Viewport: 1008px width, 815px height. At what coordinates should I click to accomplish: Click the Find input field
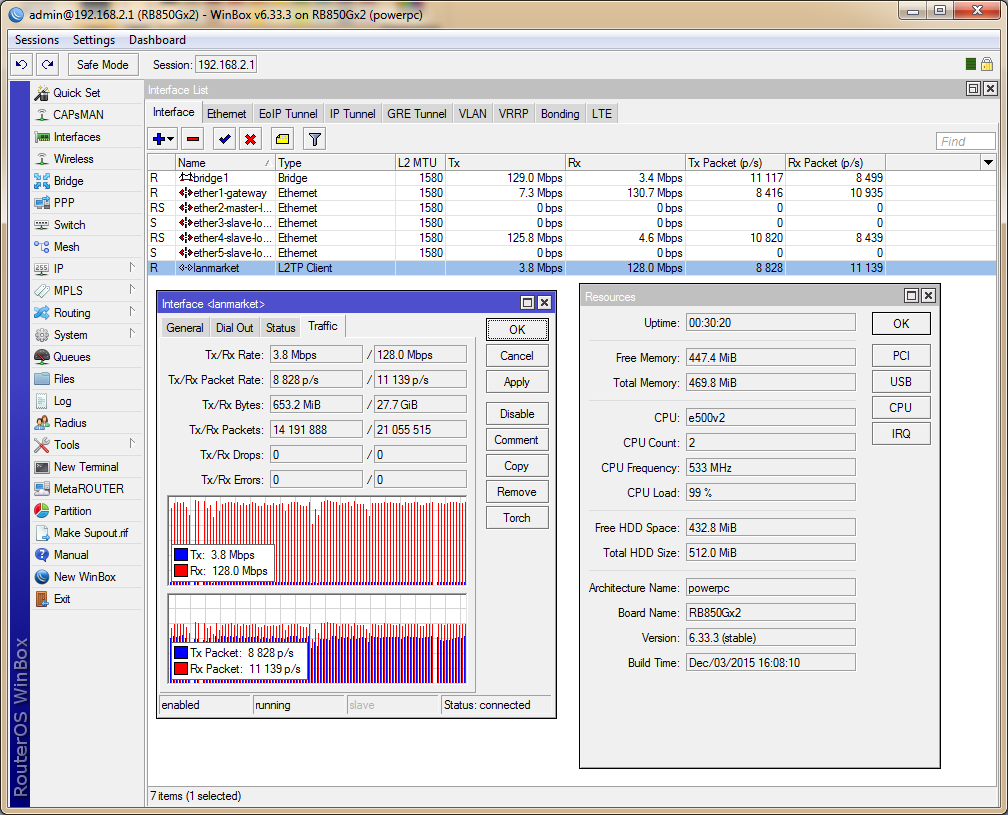click(965, 140)
